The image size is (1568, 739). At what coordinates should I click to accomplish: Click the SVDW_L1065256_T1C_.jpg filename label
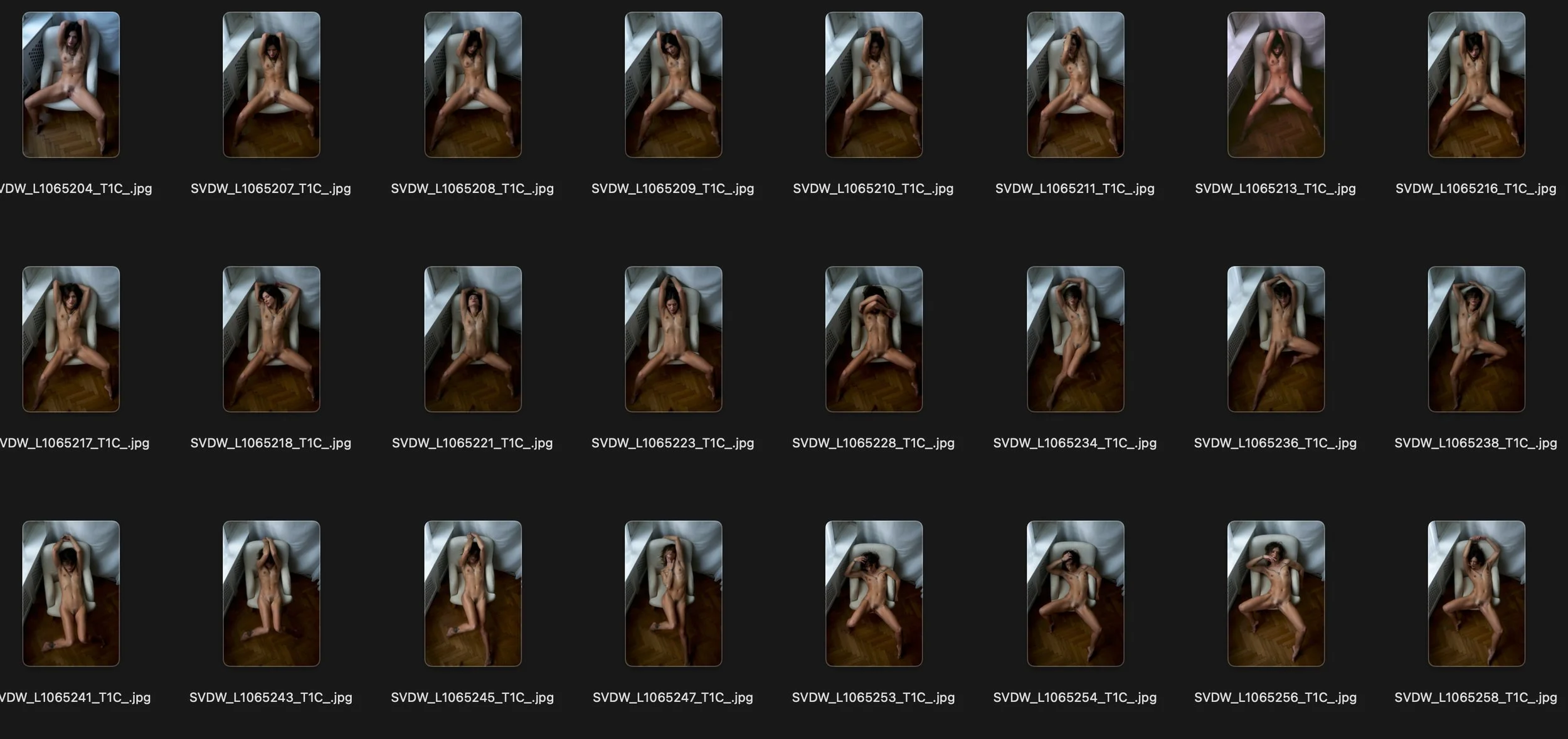coord(1275,698)
